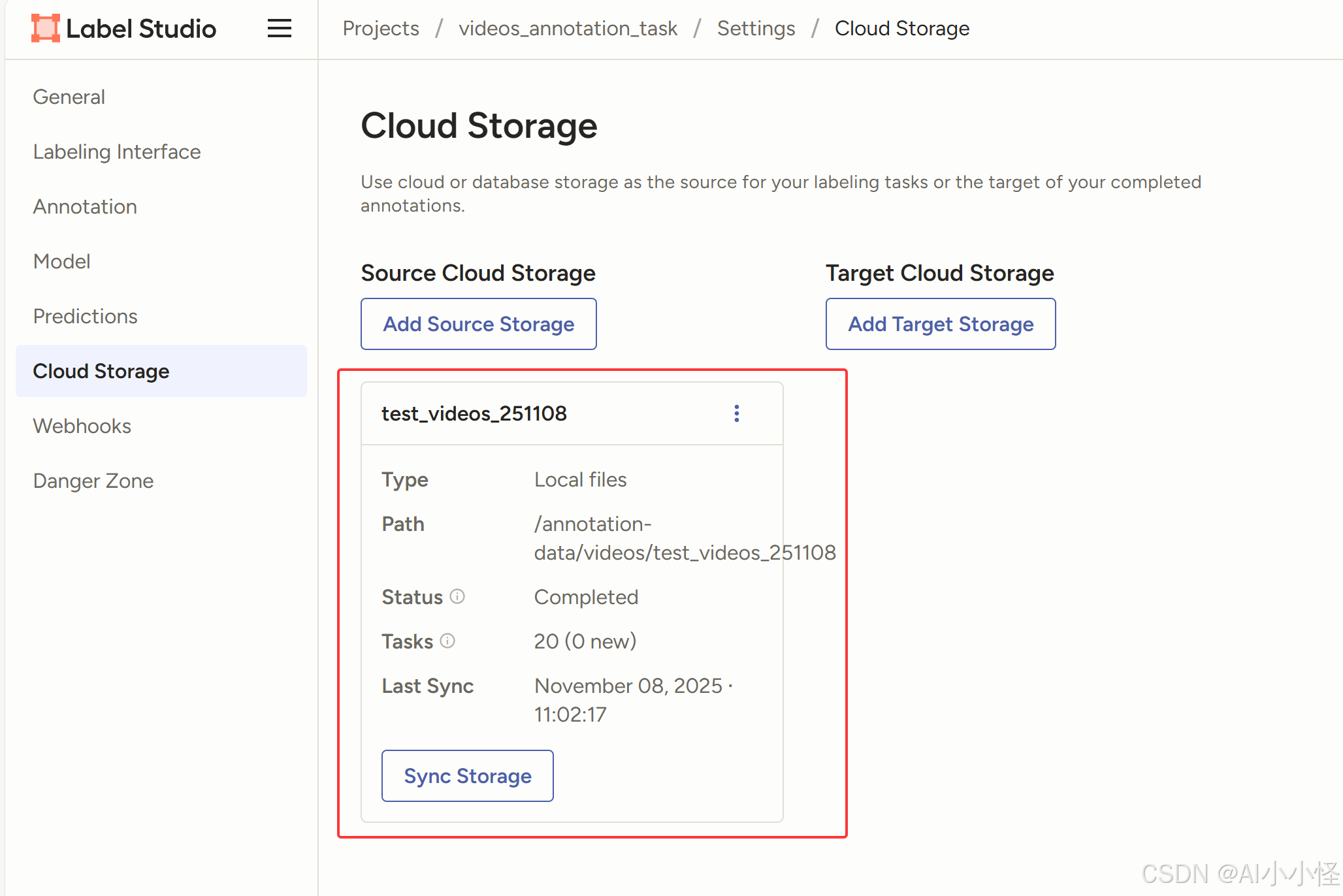Viewport: 1343px width, 896px height.
Task: Select the Model settings section
Action: click(62, 261)
